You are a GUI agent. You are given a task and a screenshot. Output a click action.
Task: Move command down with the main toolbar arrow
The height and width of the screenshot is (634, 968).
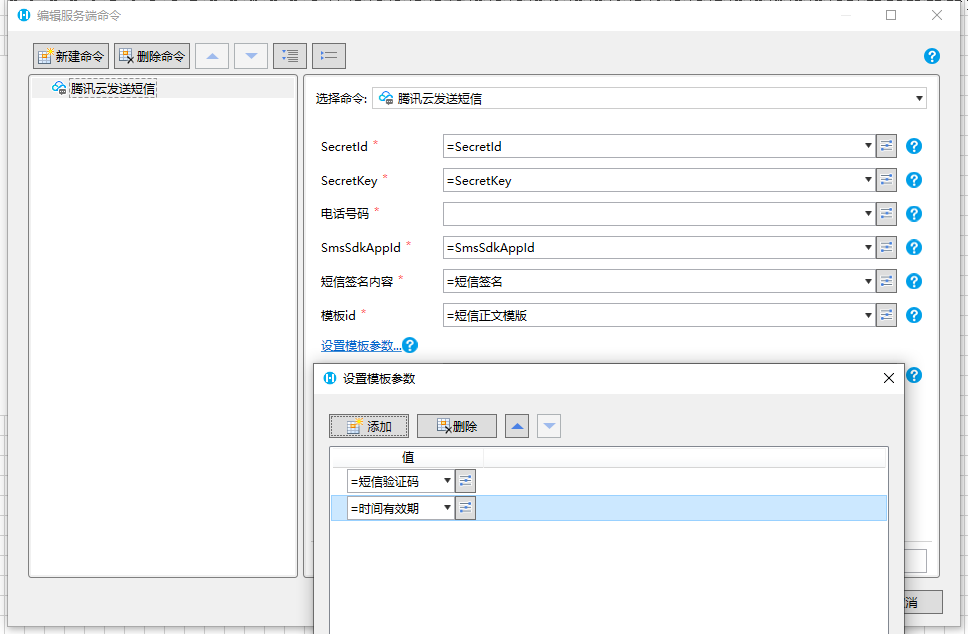click(251, 56)
